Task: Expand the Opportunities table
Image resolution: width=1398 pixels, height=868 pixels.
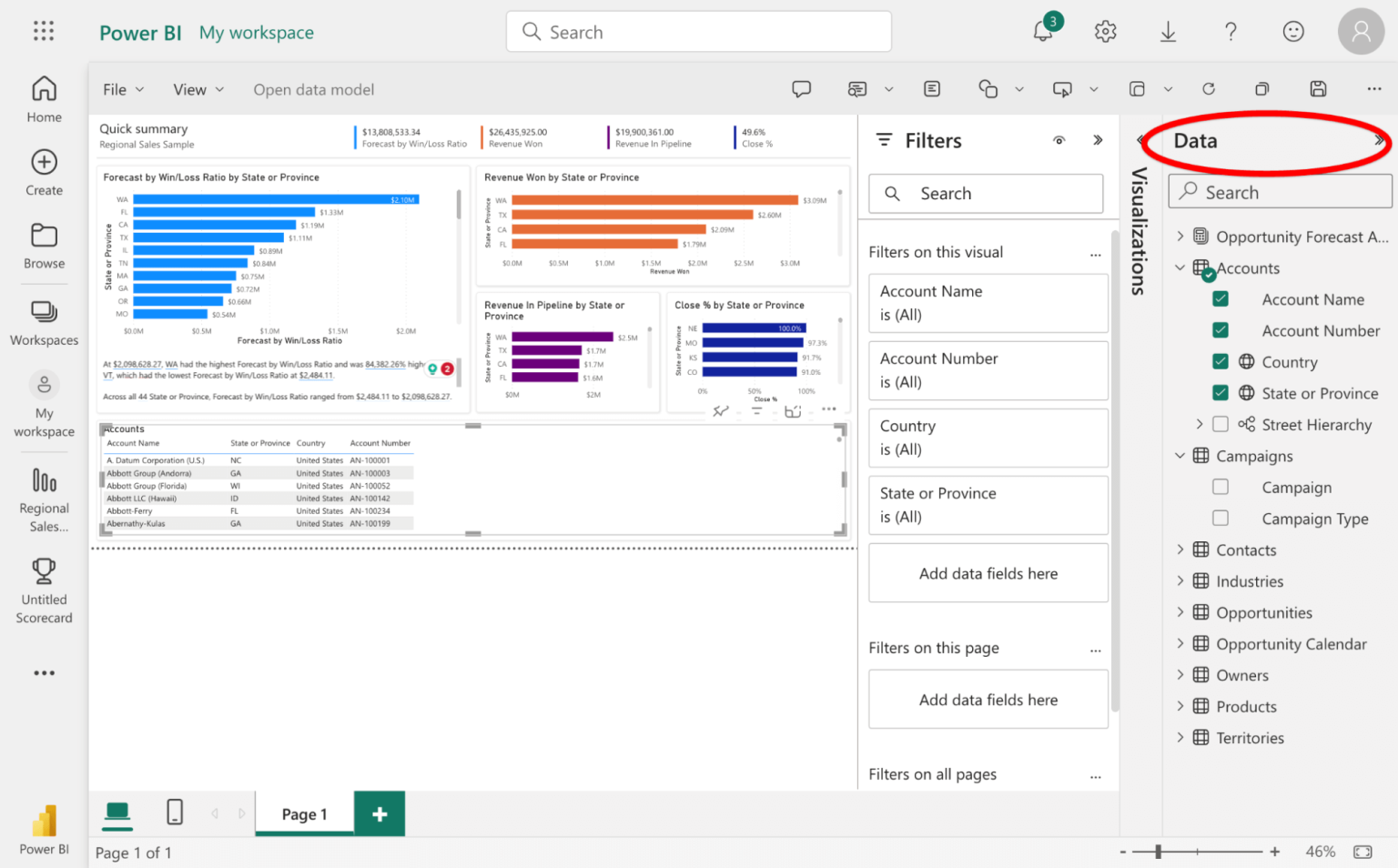Action: pos(1180,612)
